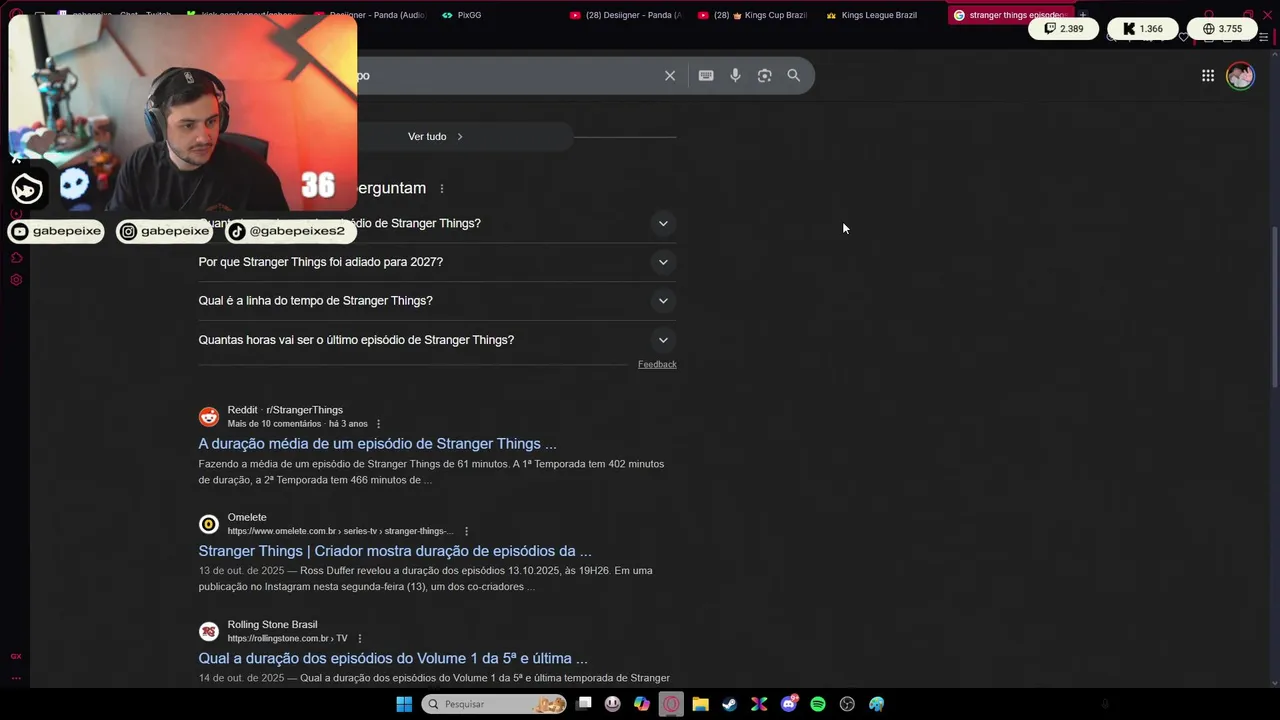The width and height of the screenshot is (1280, 720).
Task: Click 'r/StrangerThings' source label
Action: tap(304, 410)
